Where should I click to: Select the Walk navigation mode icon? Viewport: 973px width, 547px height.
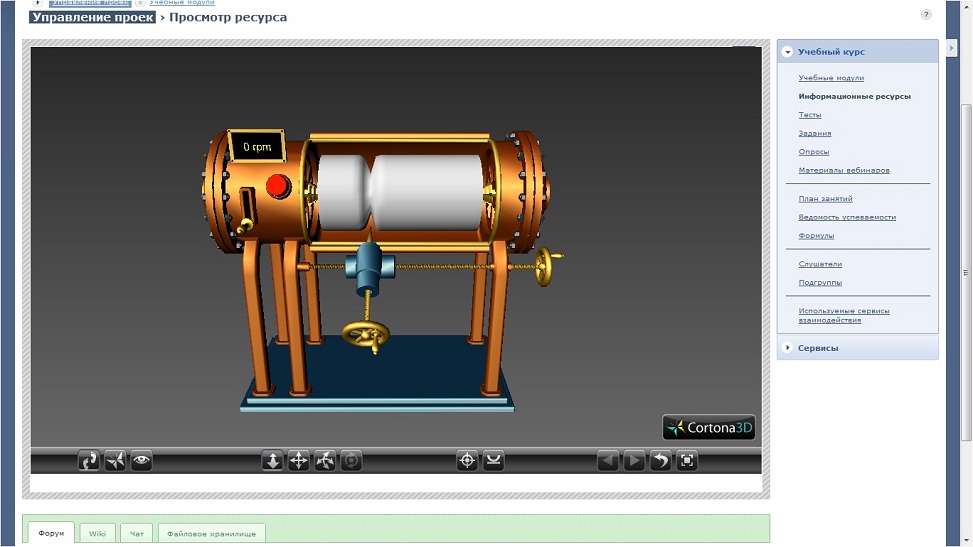click(x=89, y=461)
